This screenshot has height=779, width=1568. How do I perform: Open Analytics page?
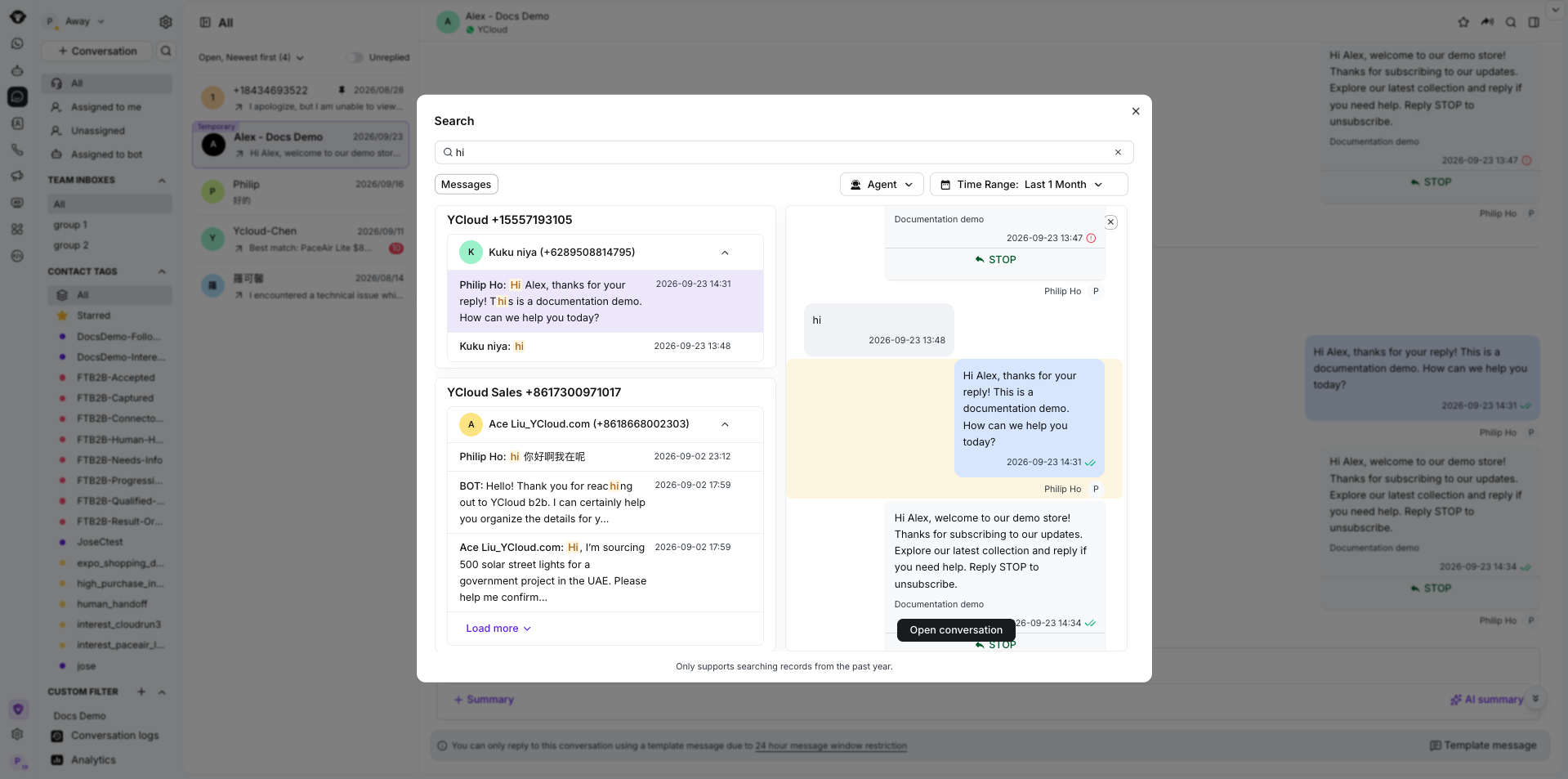click(x=107, y=760)
